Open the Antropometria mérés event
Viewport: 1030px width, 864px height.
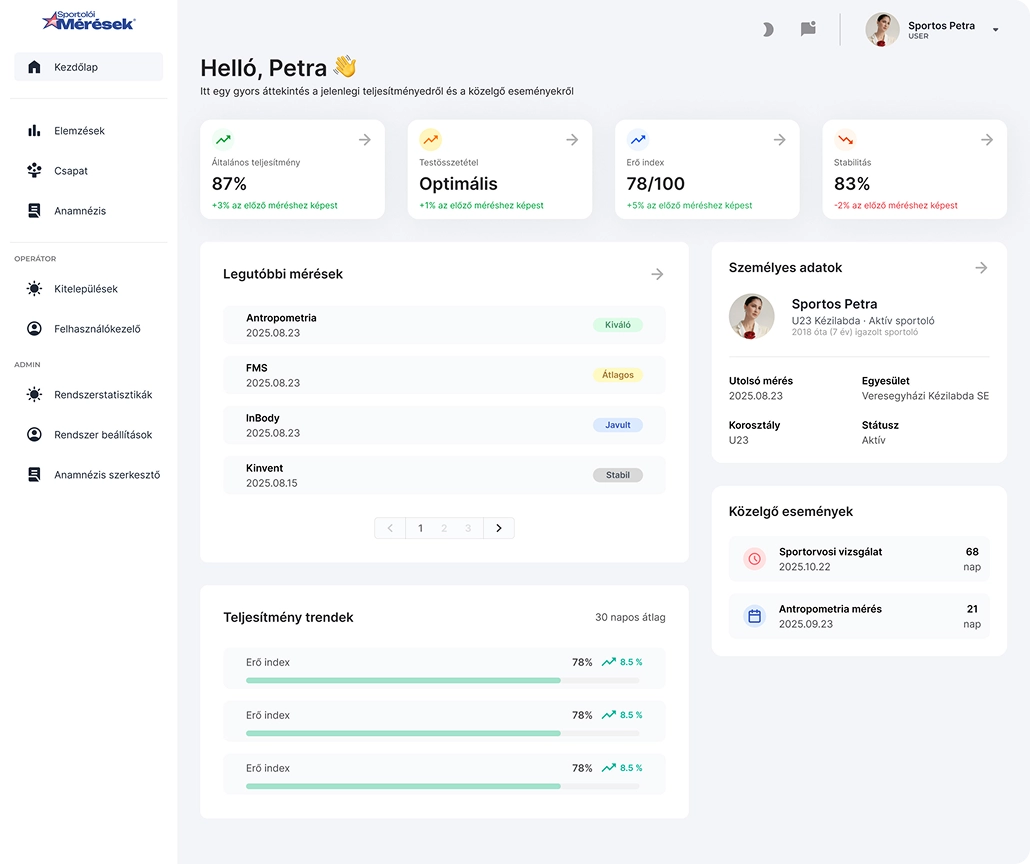(859, 616)
